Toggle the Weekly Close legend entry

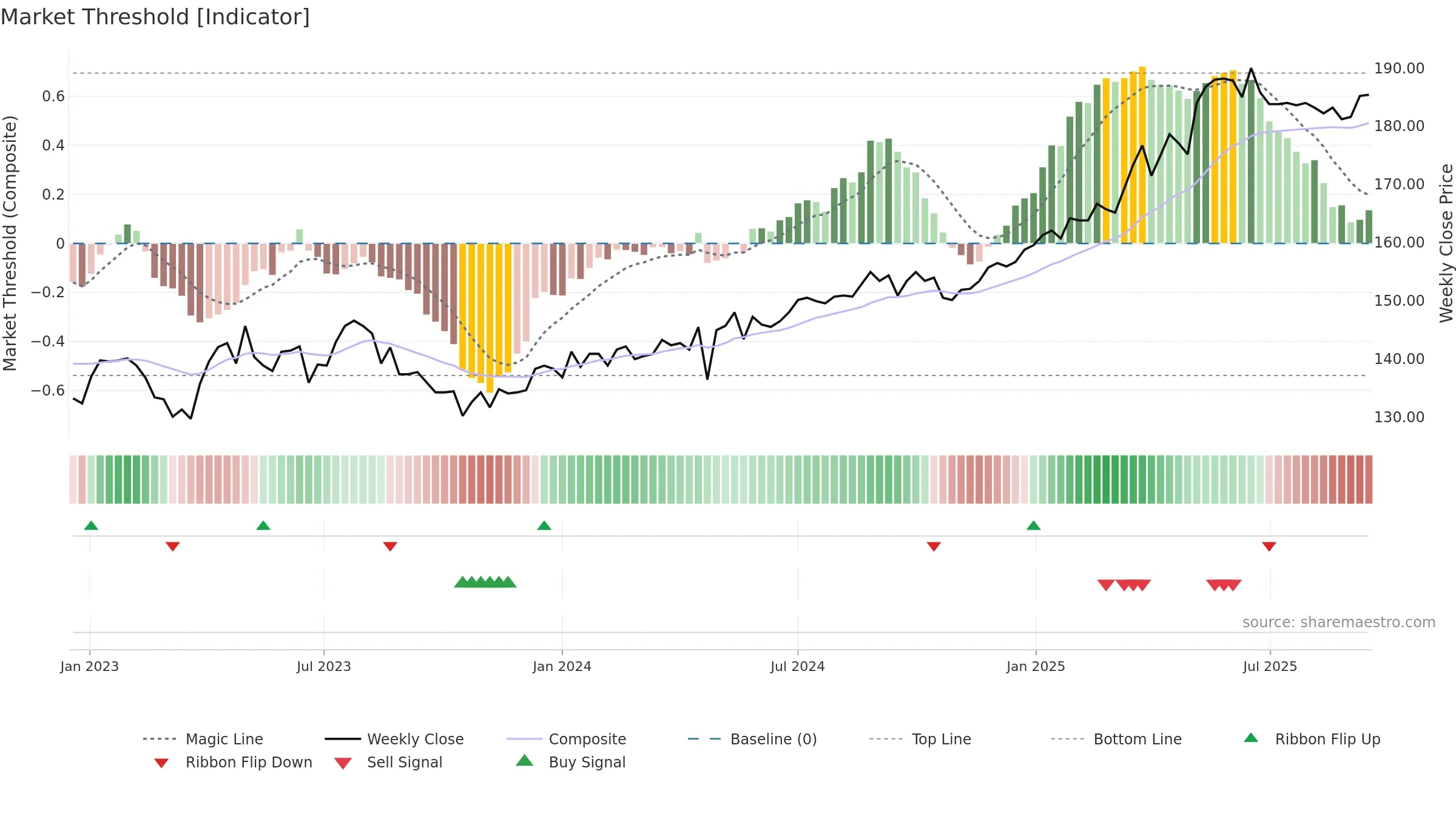pyautogui.click(x=394, y=739)
